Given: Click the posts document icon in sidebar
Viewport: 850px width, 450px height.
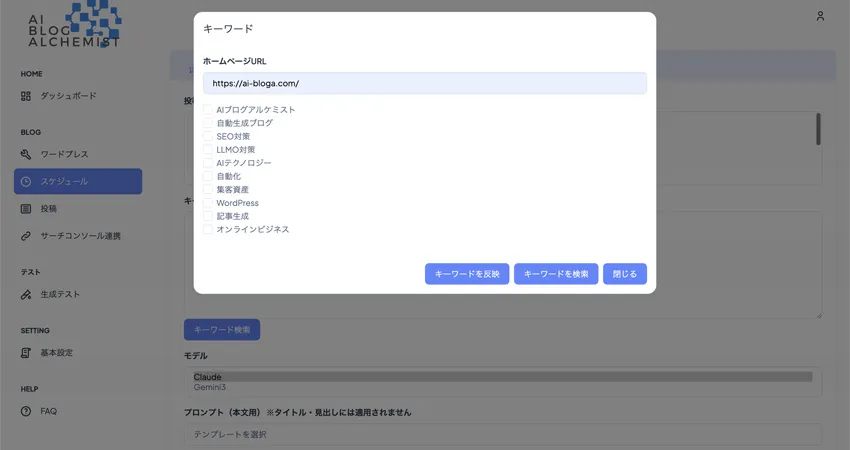Looking at the screenshot, I should click(x=26, y=209).
